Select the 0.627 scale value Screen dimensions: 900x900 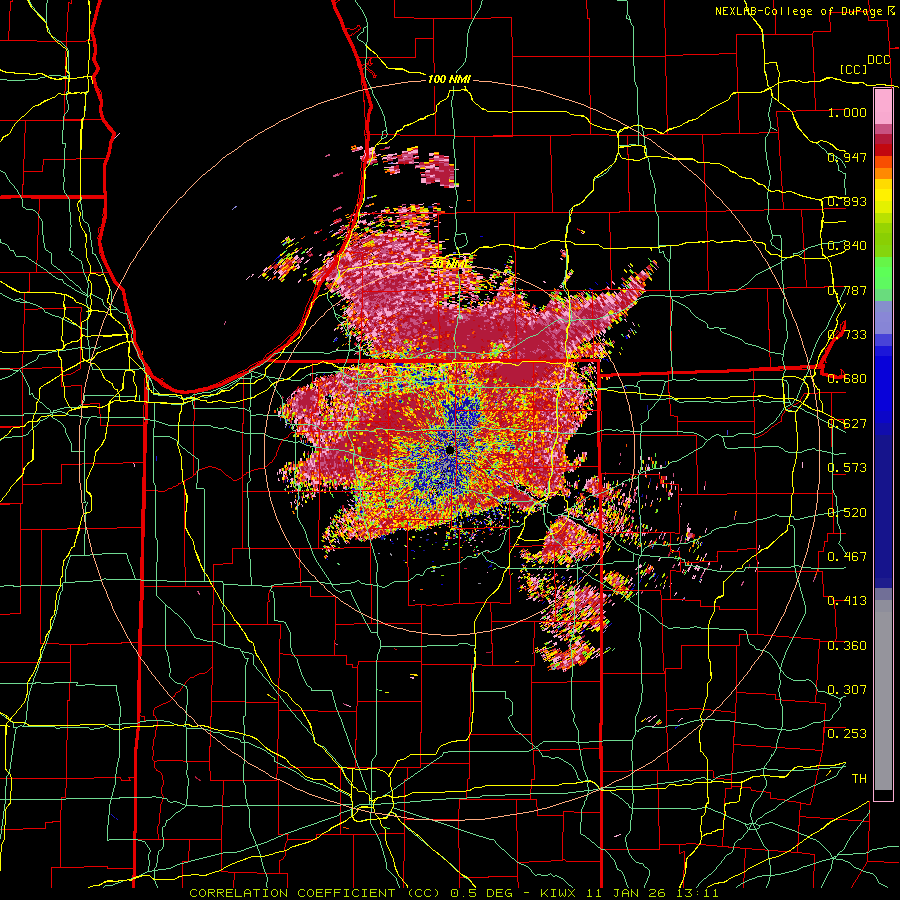(847, 424)
